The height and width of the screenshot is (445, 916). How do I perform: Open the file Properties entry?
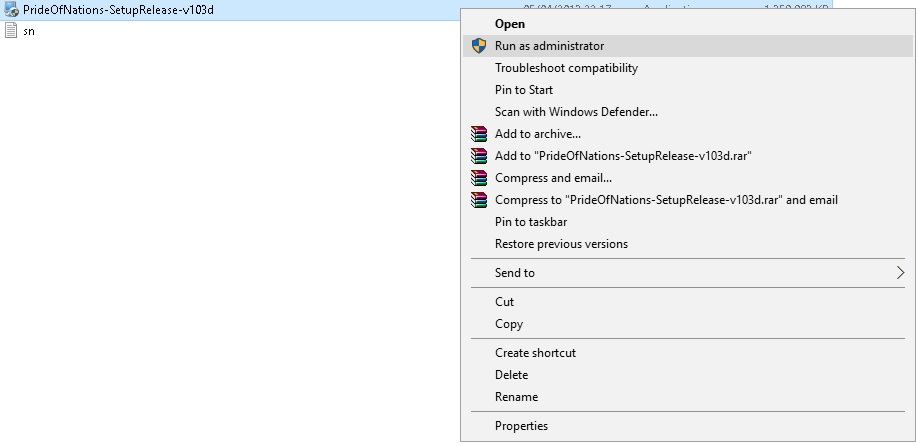tap(521, 426)
